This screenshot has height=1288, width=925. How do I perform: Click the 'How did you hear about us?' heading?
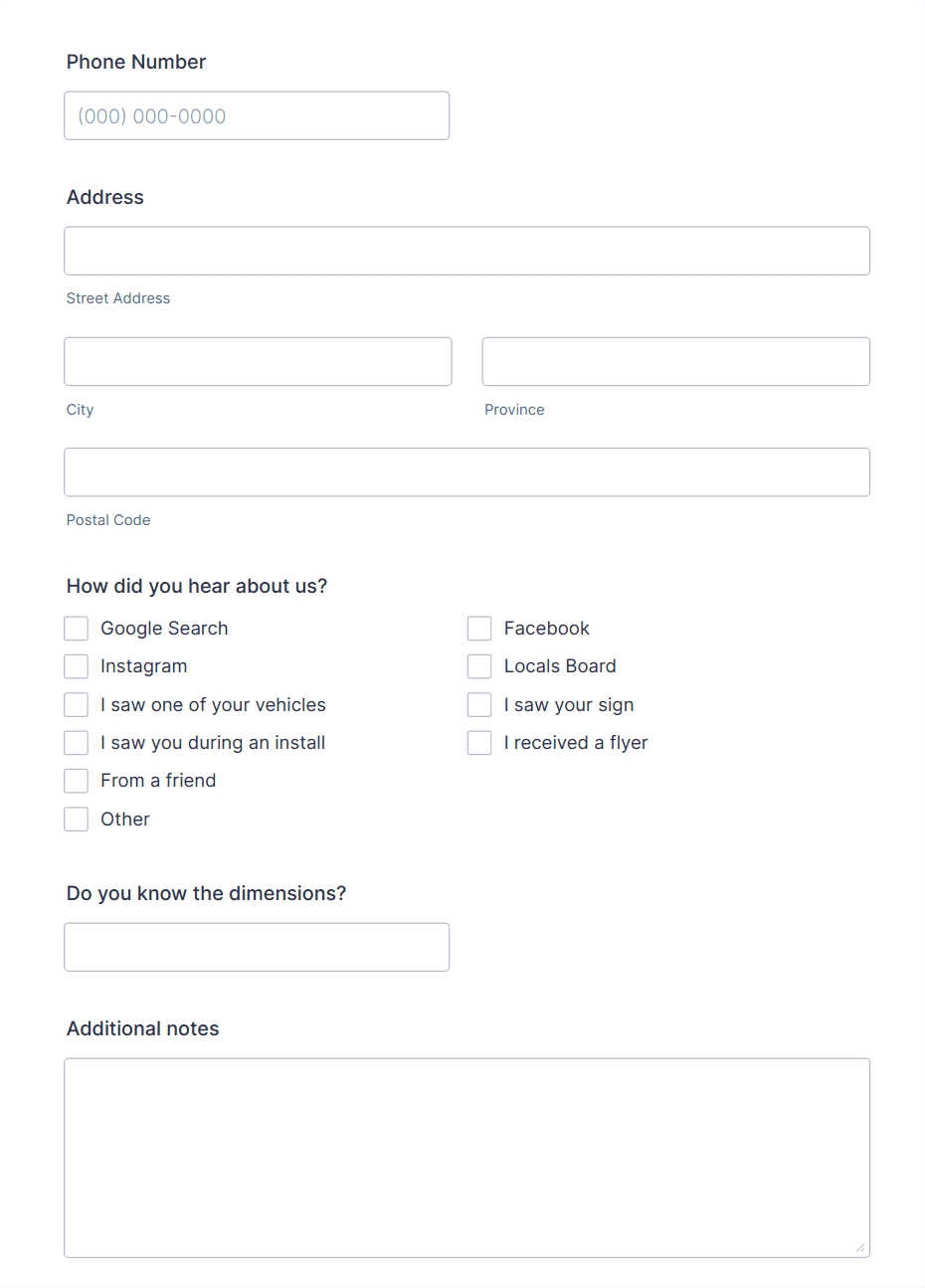(x=196, y=586)
